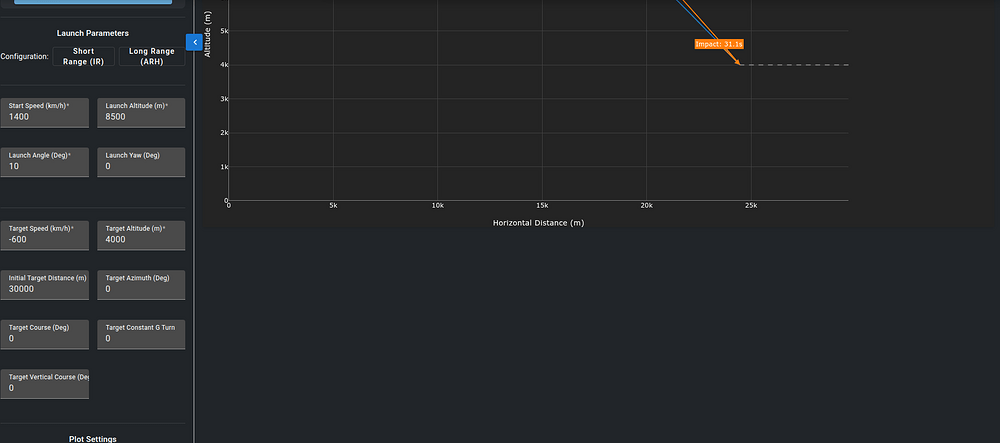Collapse the sidebar with the blue chevron
This screenshot has height=443, width=1000.
point(195,42)
